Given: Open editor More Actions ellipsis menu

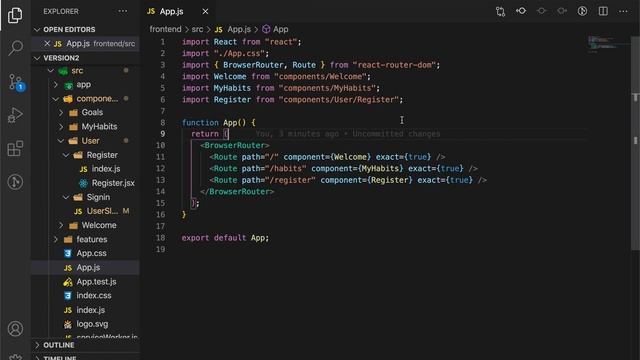Looking at the screenshot, I should [623, 11].
